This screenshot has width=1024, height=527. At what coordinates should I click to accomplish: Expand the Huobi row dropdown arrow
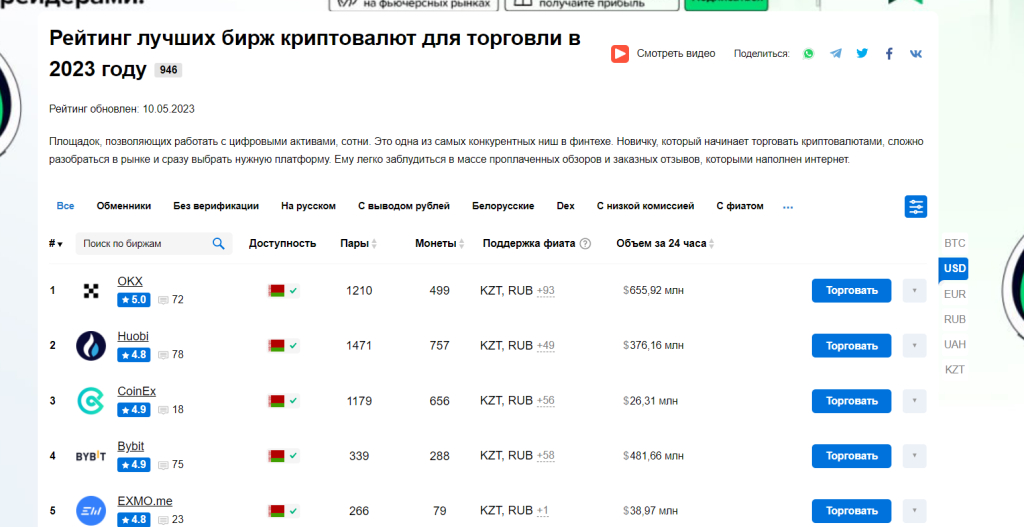point(914,345)
